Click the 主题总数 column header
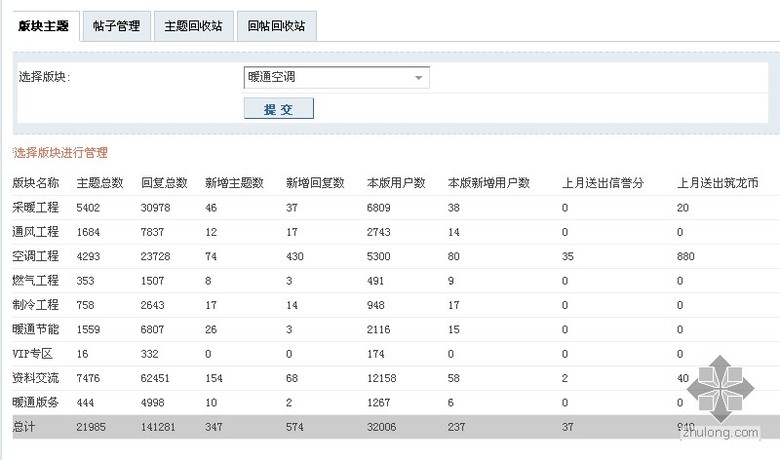The height and width of the screenshot is (460, 780). click(100, 183)
